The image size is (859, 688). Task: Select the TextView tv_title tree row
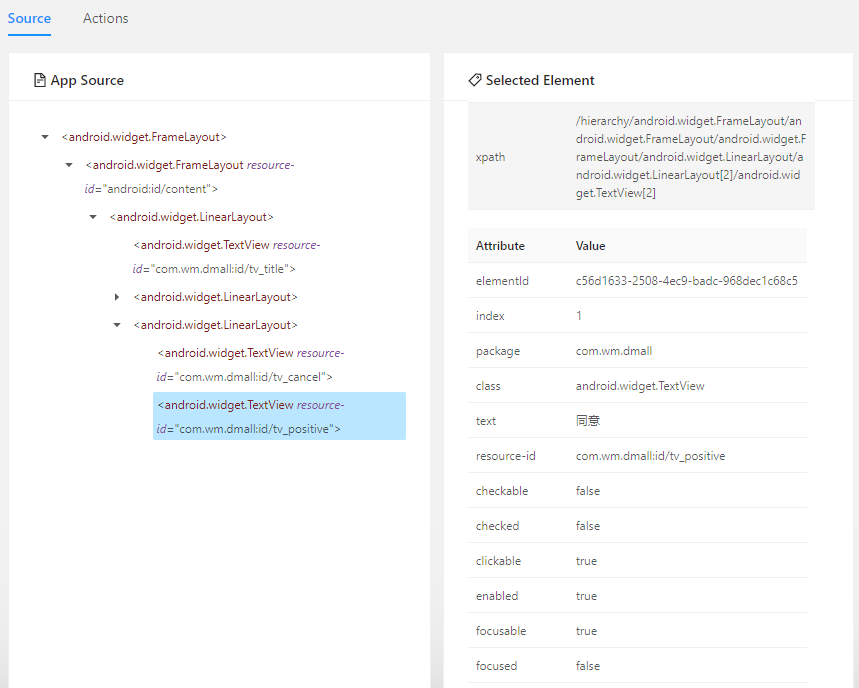click(x=227, y=257)
